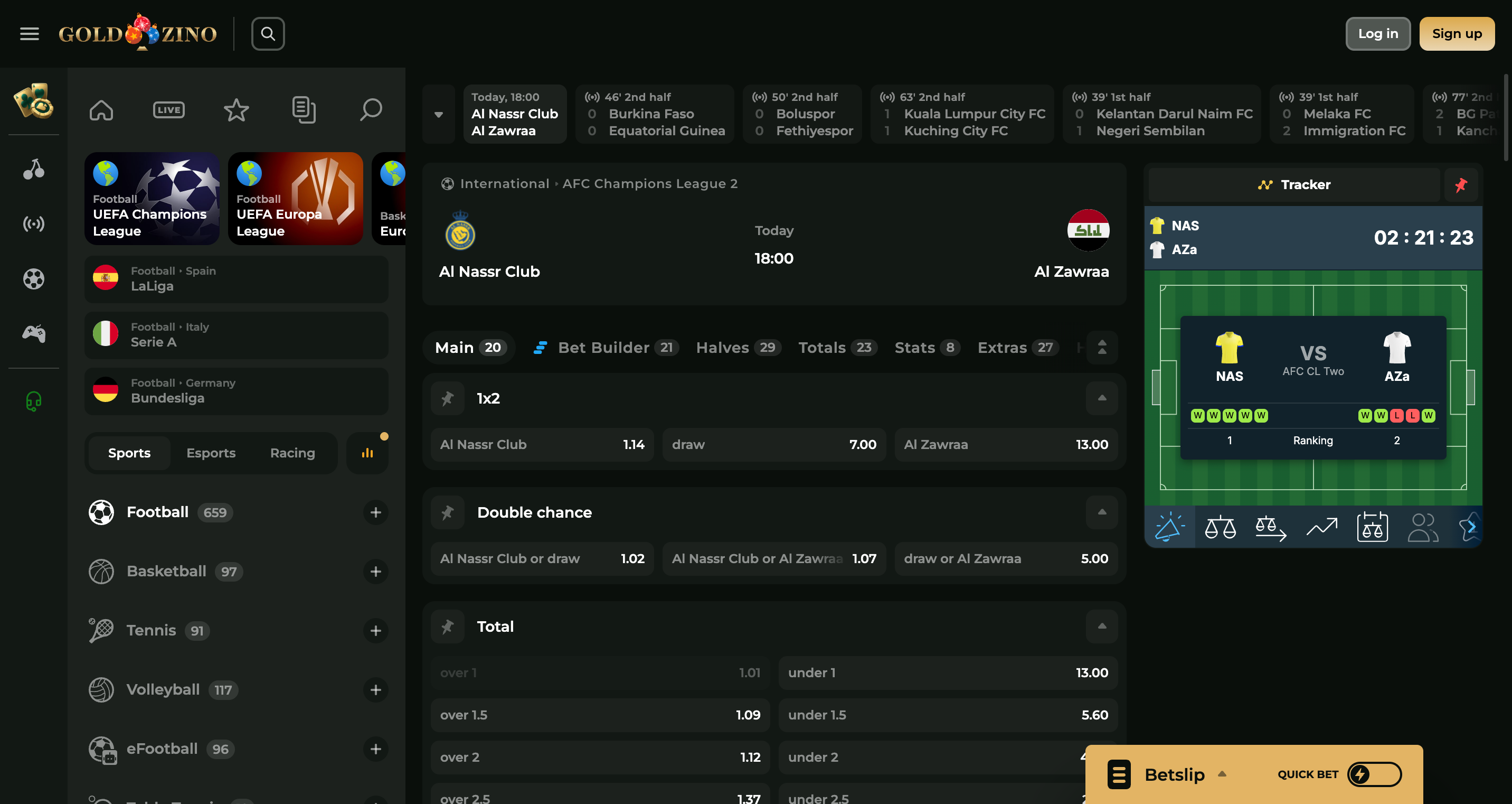The image size is (1512, 804).
Task: Open the Kuala Lumpur City FC live match
Action: [962, 115]
